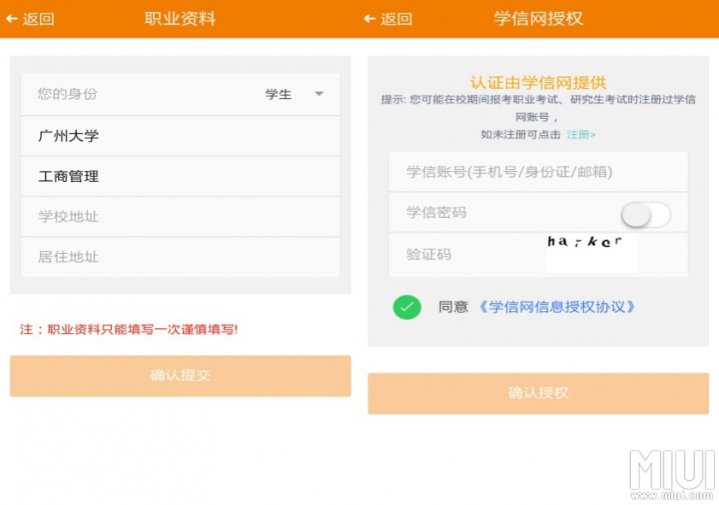The image size is (719, 505).
Task: Focus the 学校地址 input field
Action: tap(180, 216)
